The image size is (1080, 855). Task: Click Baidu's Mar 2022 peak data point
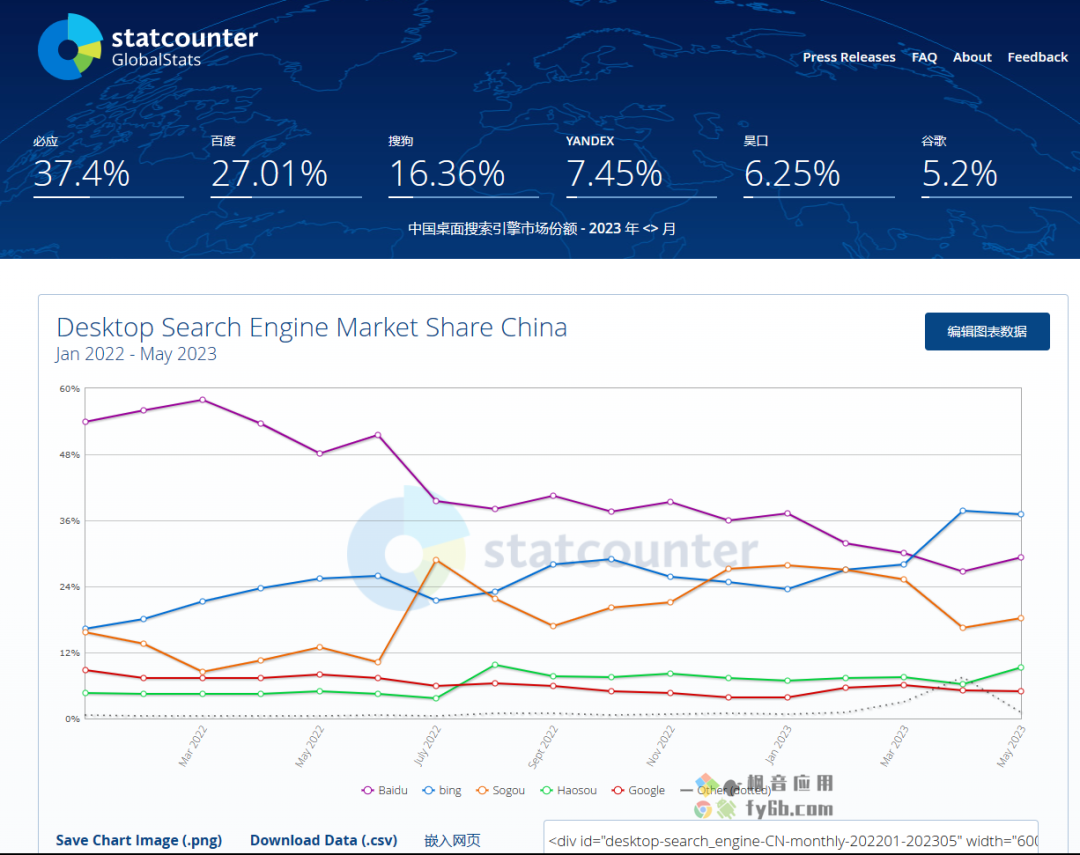coord(202,400)
